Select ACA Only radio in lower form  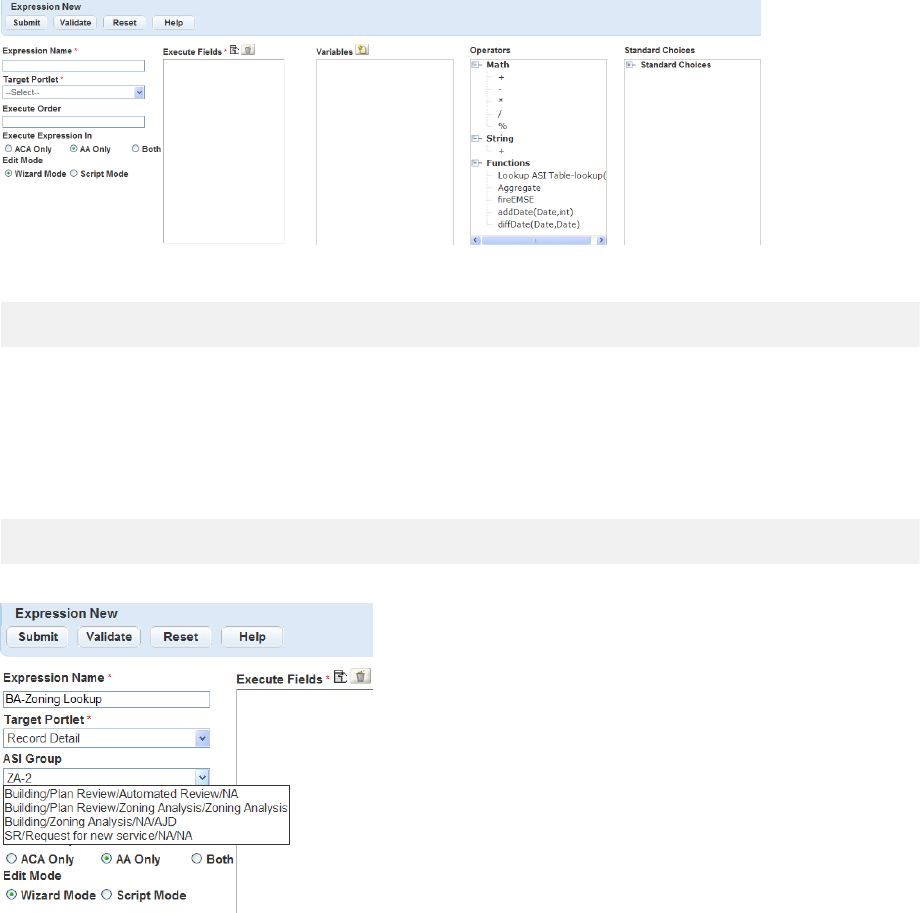pos(11,859)
